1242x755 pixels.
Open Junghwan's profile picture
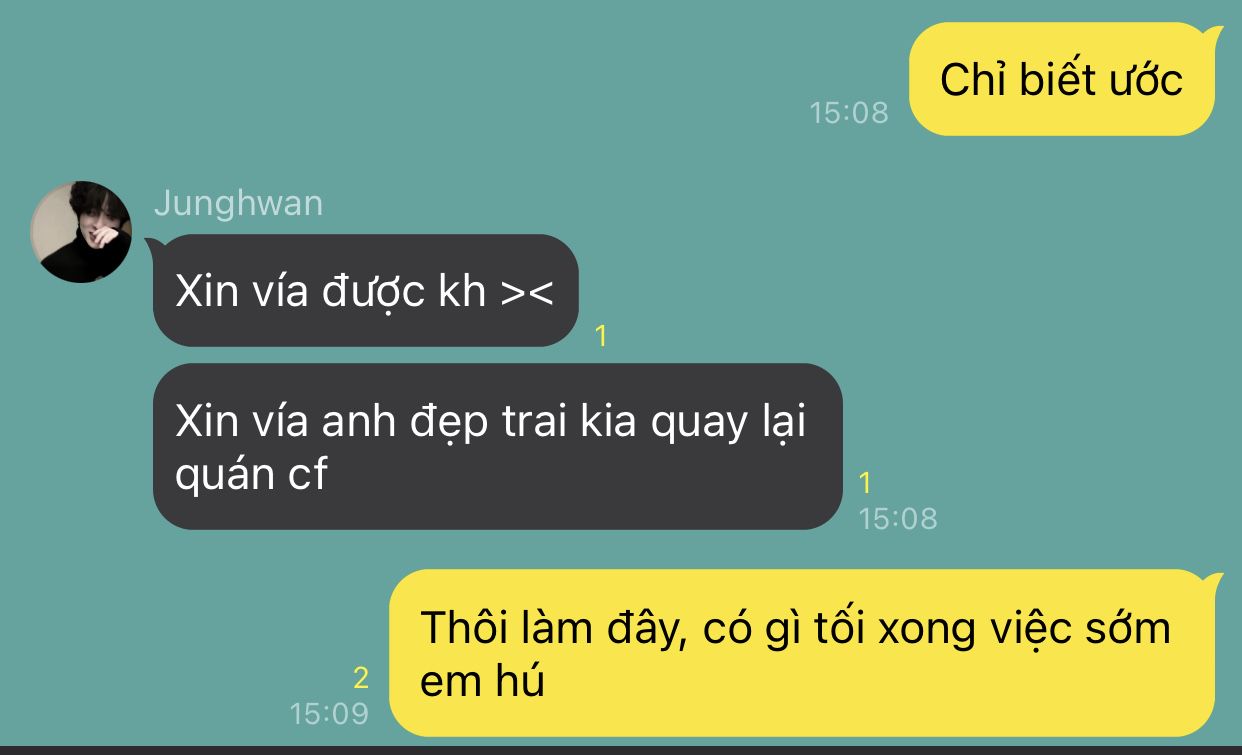[81, 232]
